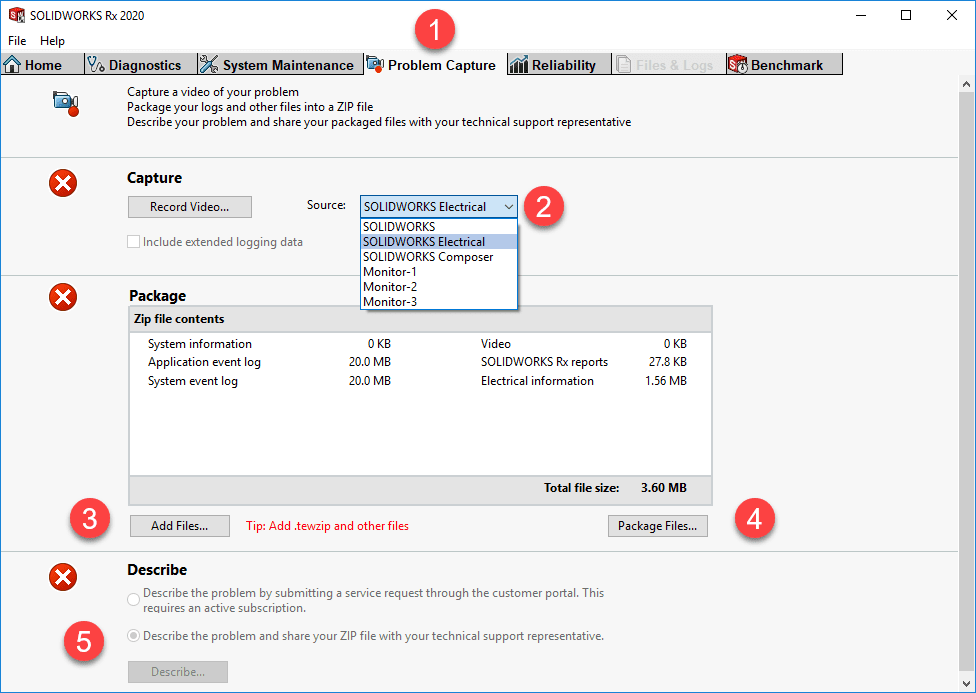
Task: Click the Record Video button
Action: 190,207
